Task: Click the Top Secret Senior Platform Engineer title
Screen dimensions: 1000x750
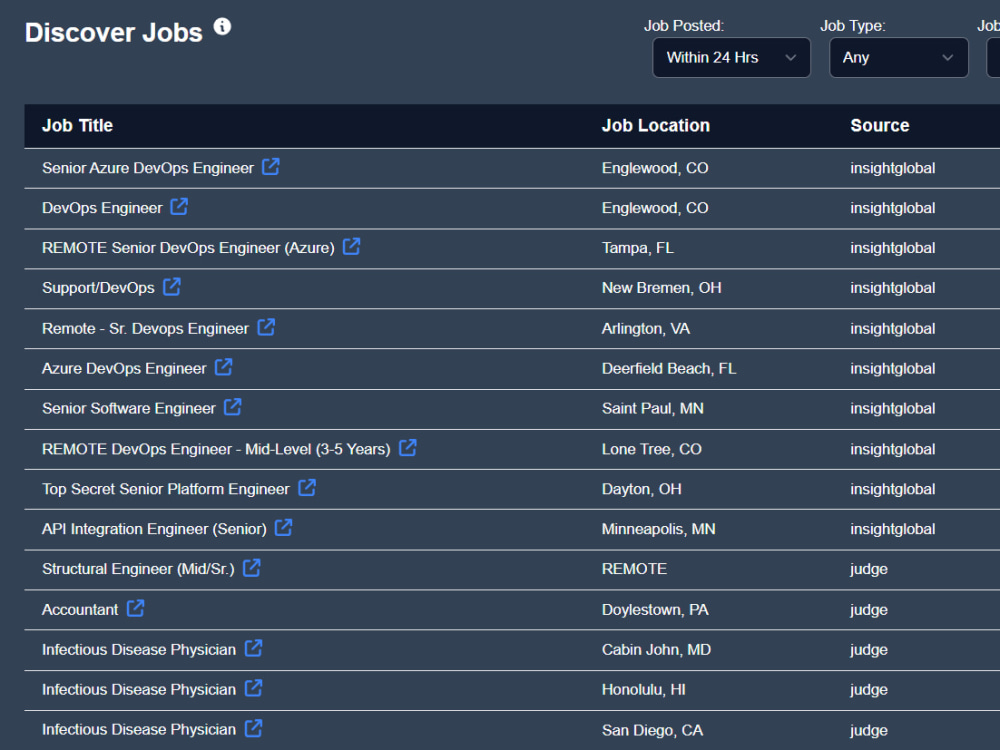Action: (166, 489)
